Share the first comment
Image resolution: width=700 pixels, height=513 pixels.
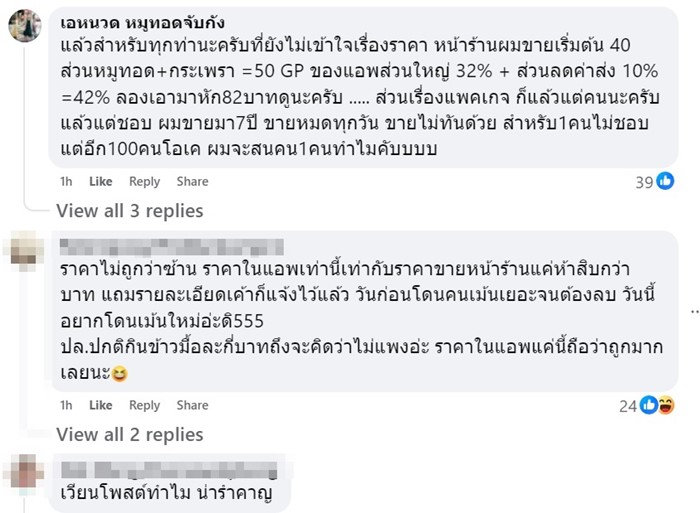point(192,182)
